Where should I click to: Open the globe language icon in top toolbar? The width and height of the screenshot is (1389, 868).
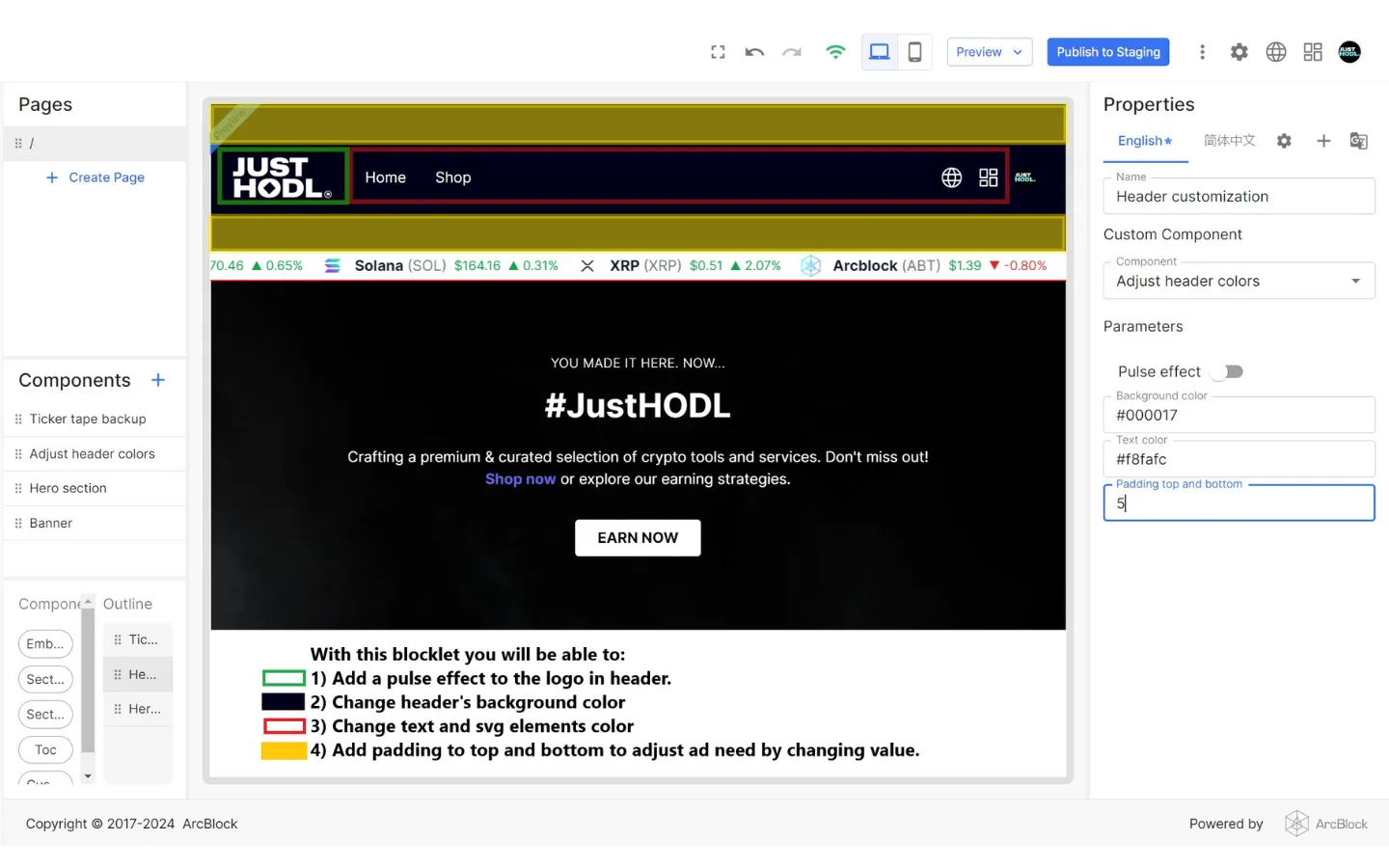1276,52
